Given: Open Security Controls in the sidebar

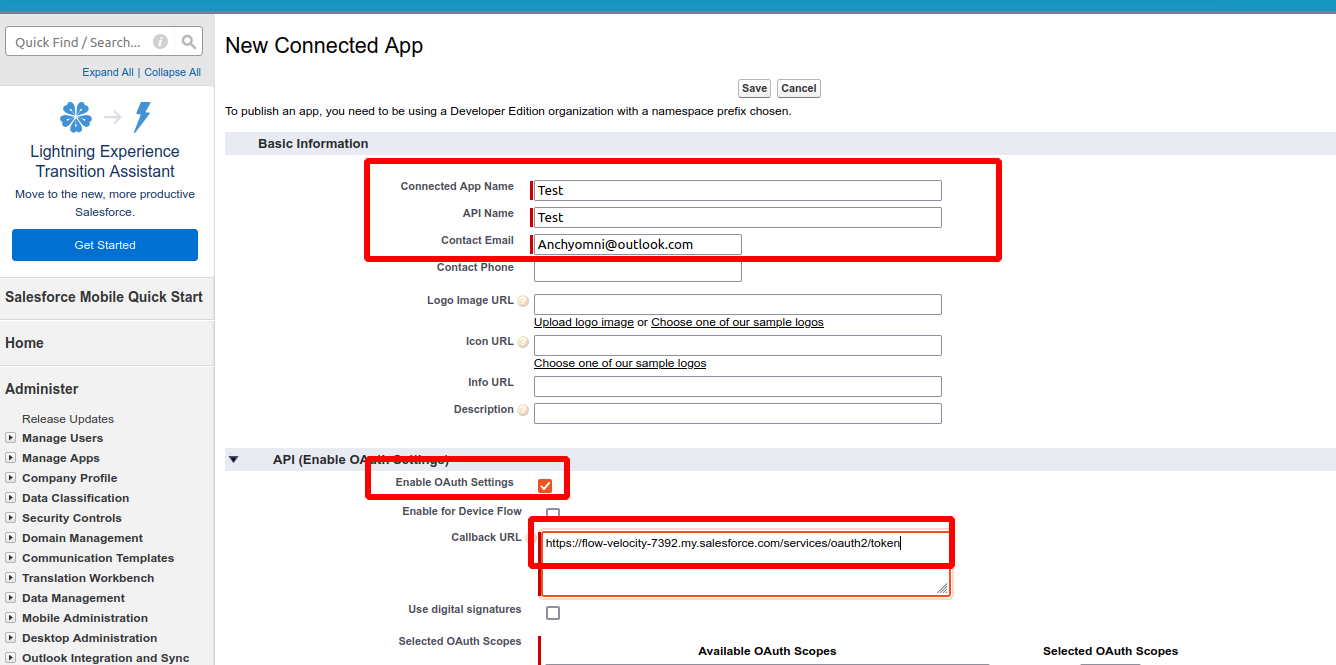Looking at the screenshot, I should (72, 518).
